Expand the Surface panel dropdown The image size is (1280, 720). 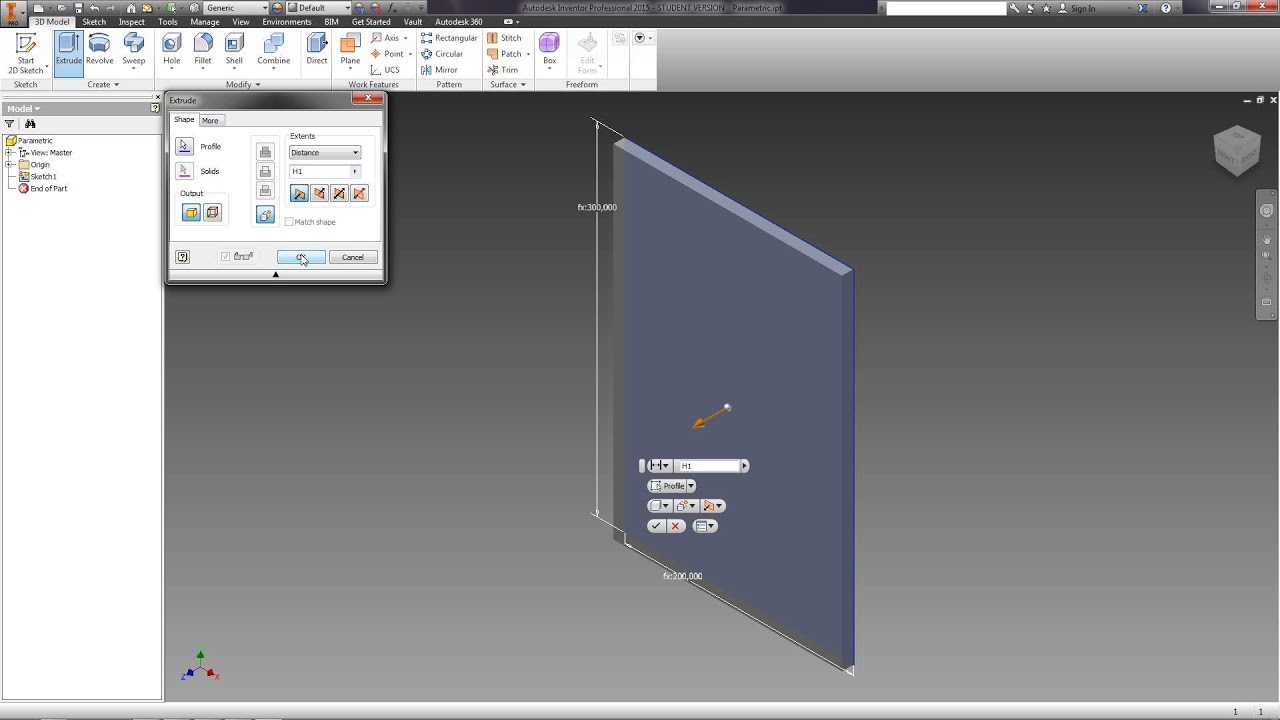click(508, 85)
